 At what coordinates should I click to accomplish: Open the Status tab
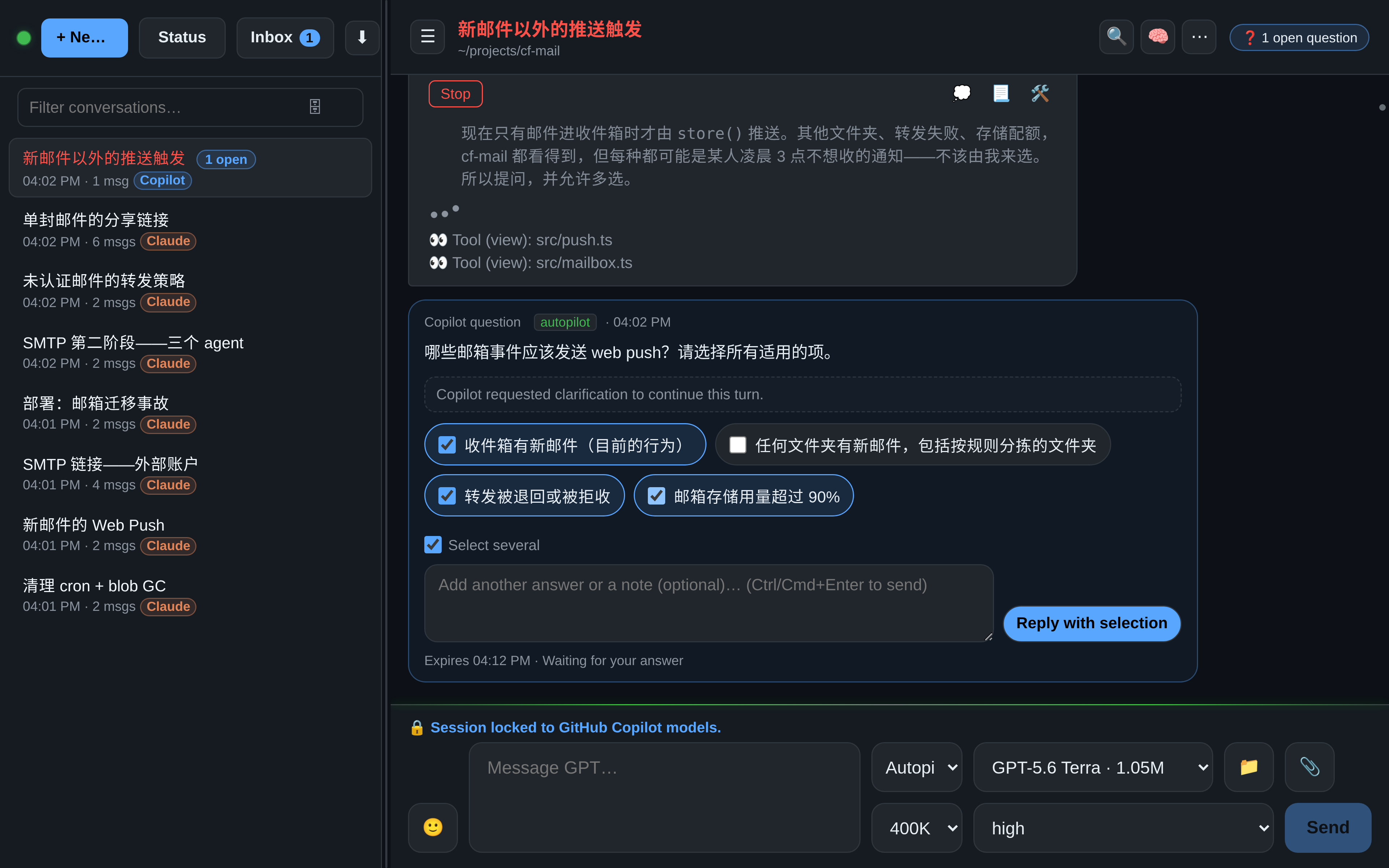point(182,37)
